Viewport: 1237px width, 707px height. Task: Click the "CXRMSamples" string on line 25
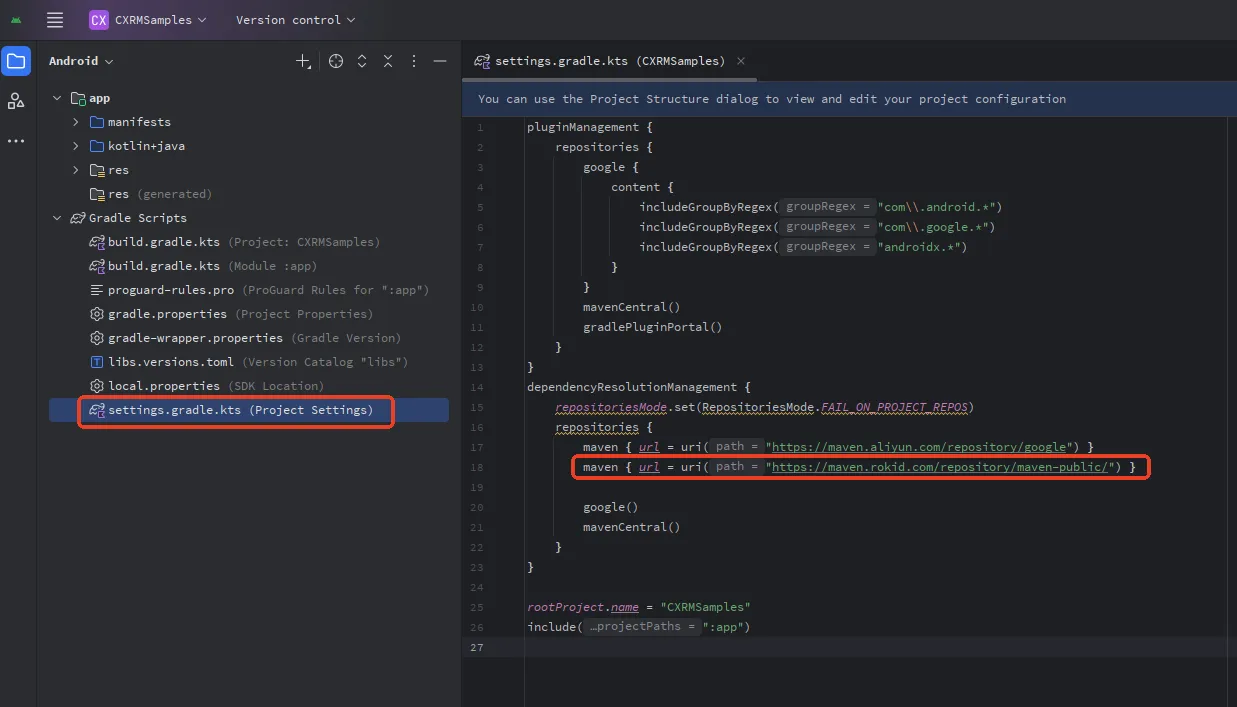(x=705, y=607)
